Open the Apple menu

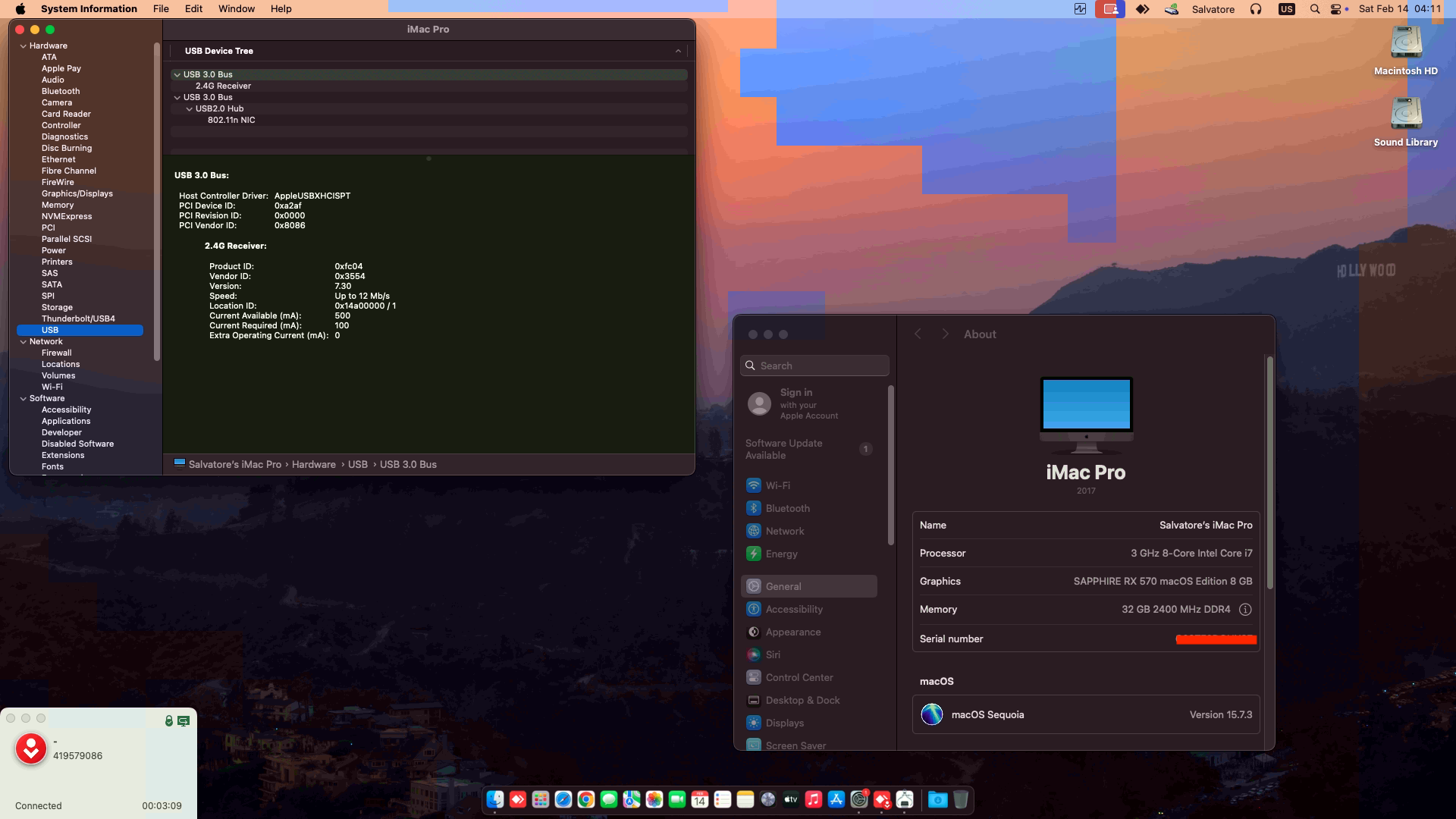point(20,9)
